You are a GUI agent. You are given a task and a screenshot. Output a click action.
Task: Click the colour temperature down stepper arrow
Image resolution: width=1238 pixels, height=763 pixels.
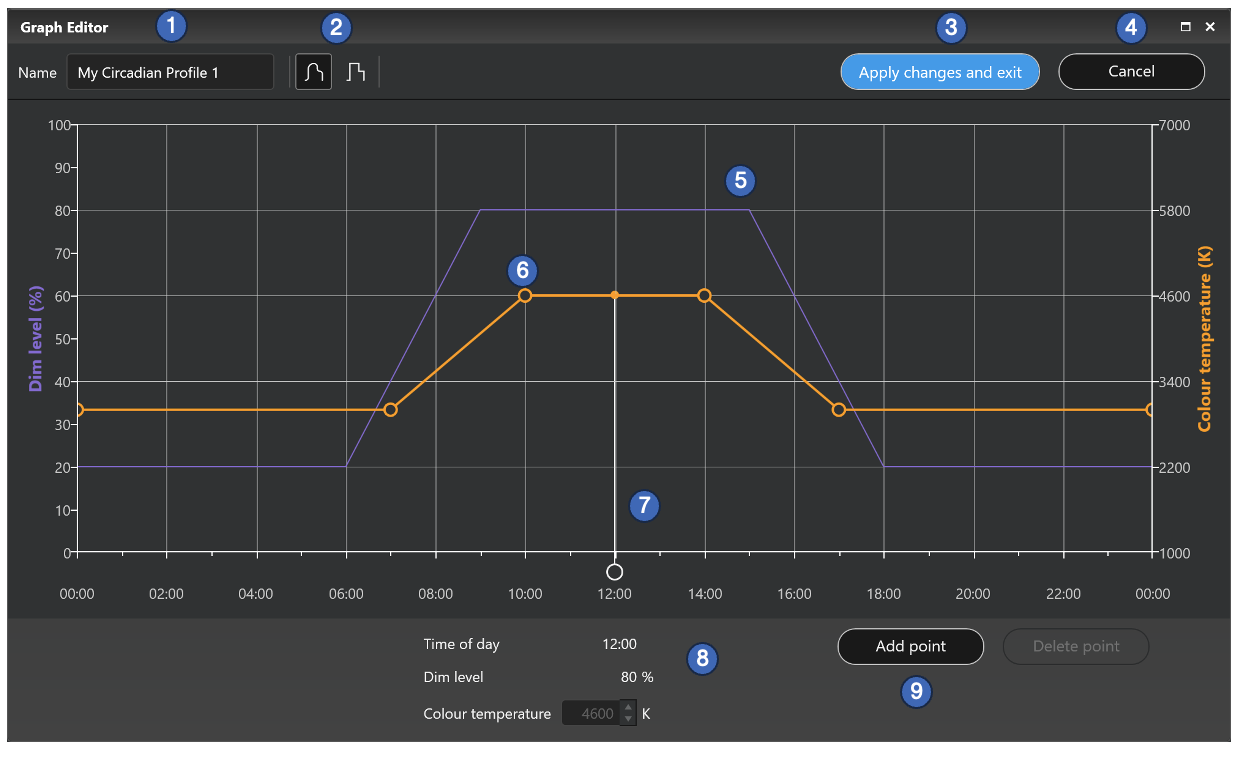[628, 718]
